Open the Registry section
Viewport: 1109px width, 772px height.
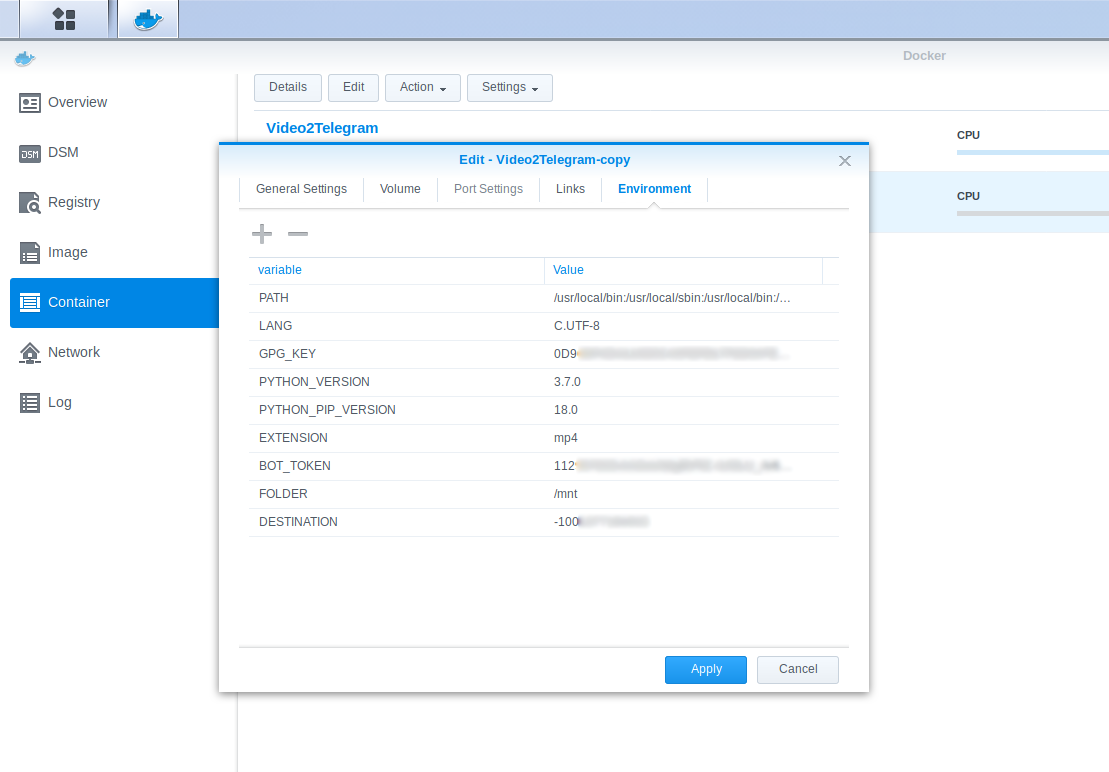point(74,203)
